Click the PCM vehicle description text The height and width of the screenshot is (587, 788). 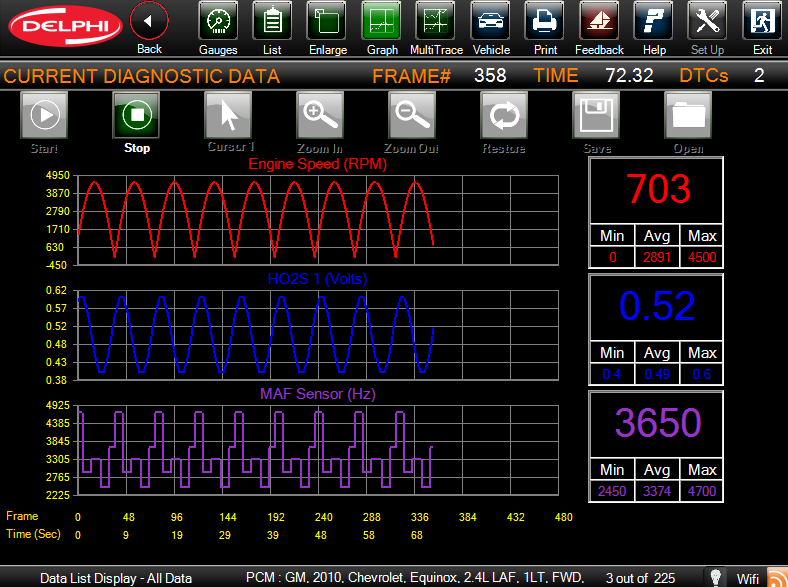pyautogui.click(x=415, y=577)
